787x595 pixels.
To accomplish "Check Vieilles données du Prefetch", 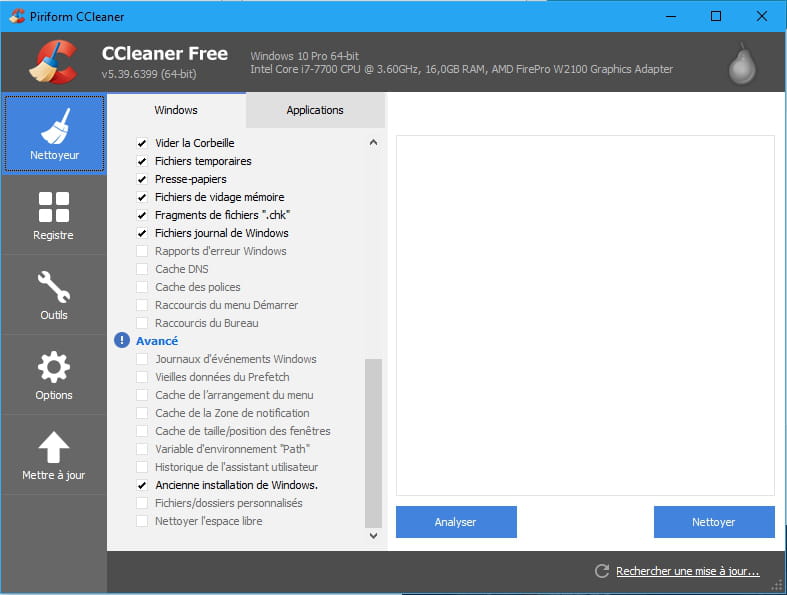I will 142,377.
